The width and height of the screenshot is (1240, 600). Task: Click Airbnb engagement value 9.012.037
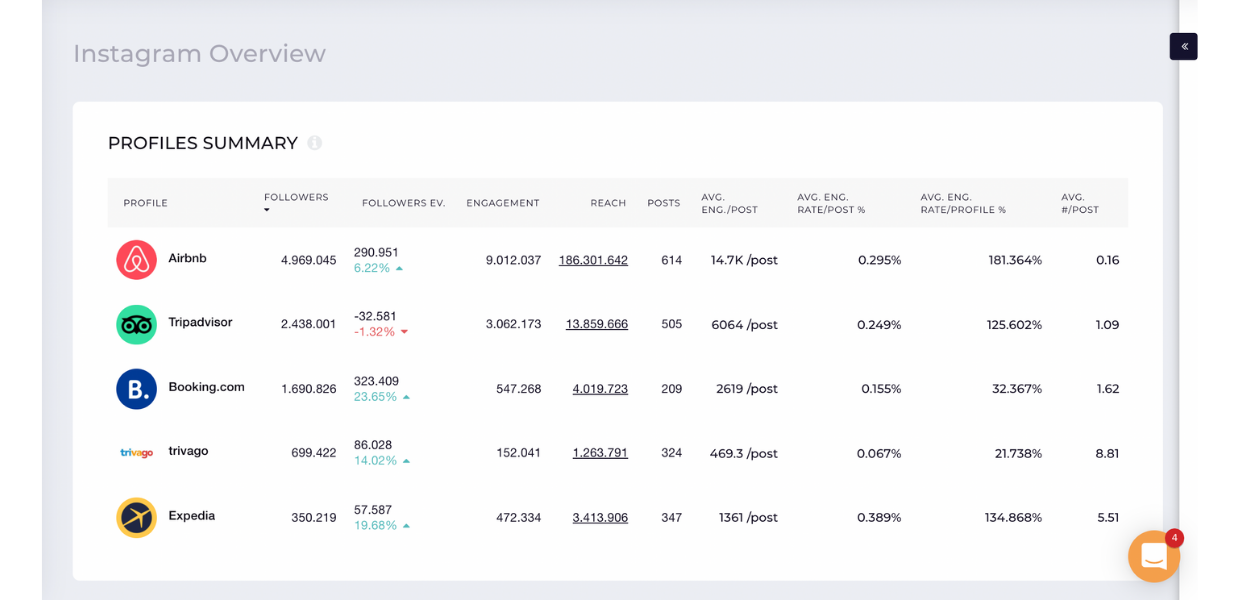pos(513,260)
